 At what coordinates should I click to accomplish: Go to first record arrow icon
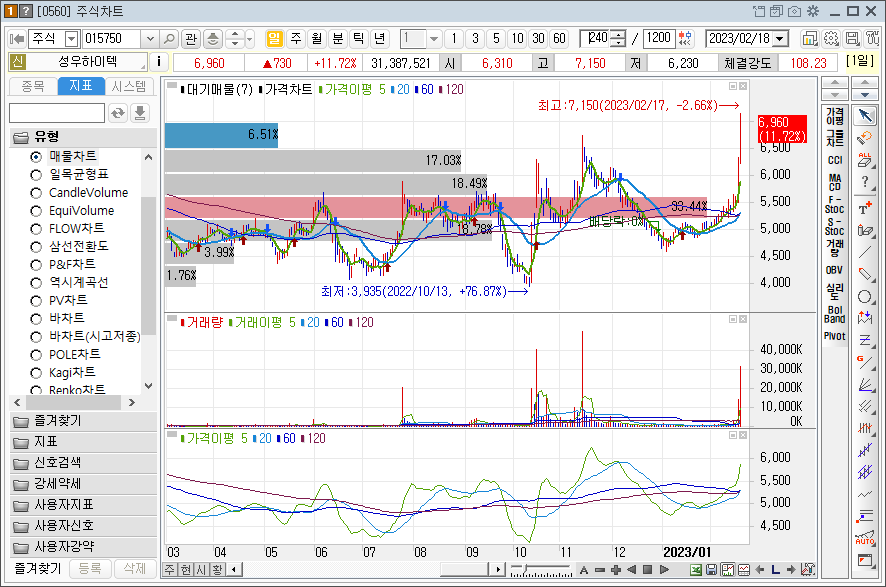17,38
